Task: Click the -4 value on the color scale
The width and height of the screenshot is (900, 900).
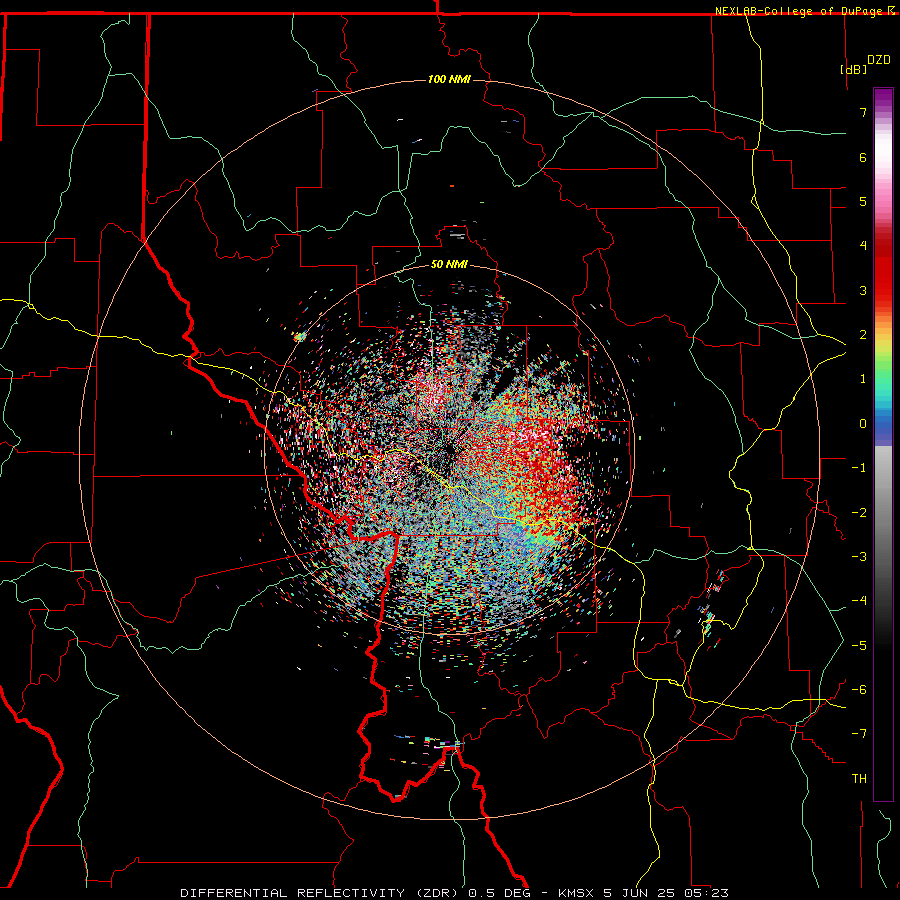Action: point(859,601)
